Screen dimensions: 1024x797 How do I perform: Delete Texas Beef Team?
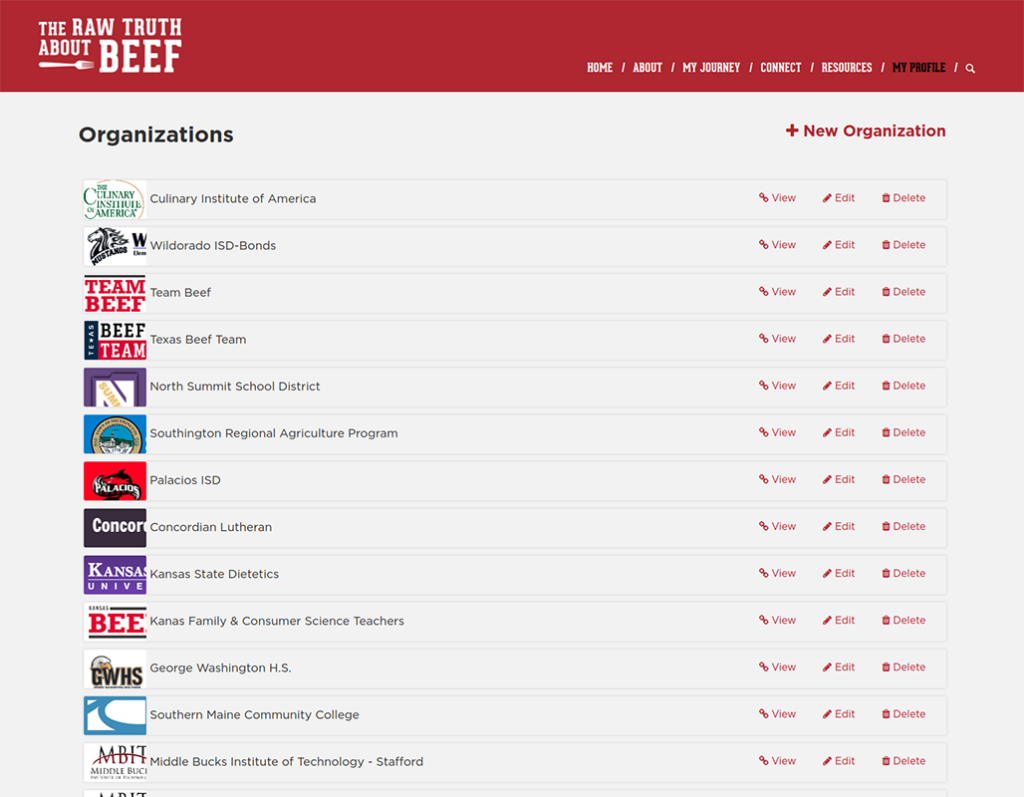903,339
